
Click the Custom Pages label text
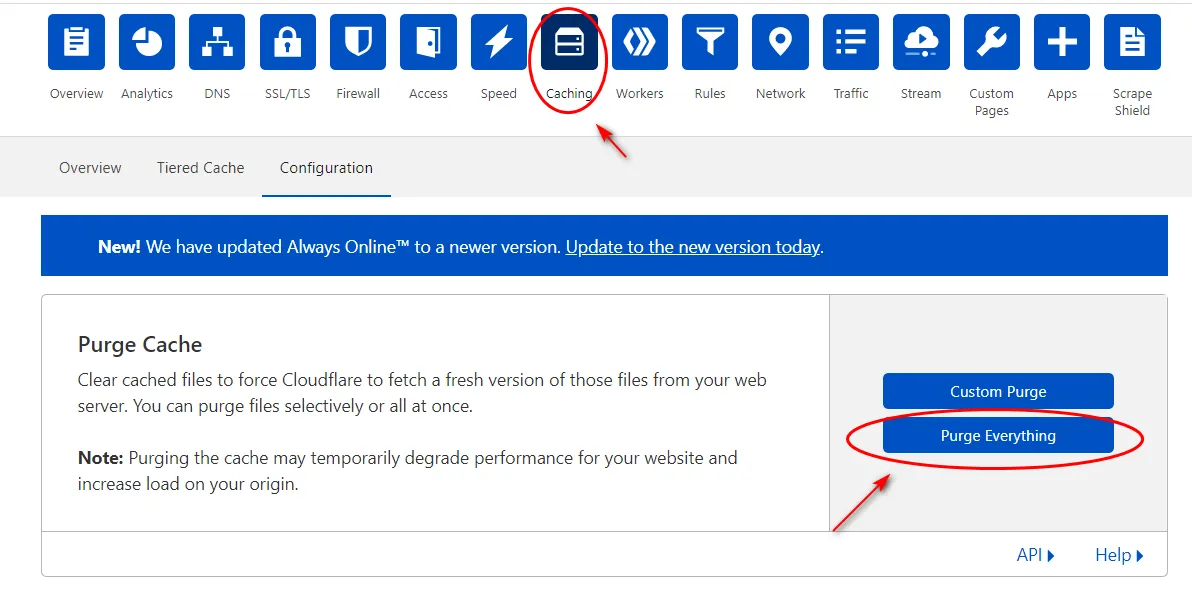(x=991, y=102)
